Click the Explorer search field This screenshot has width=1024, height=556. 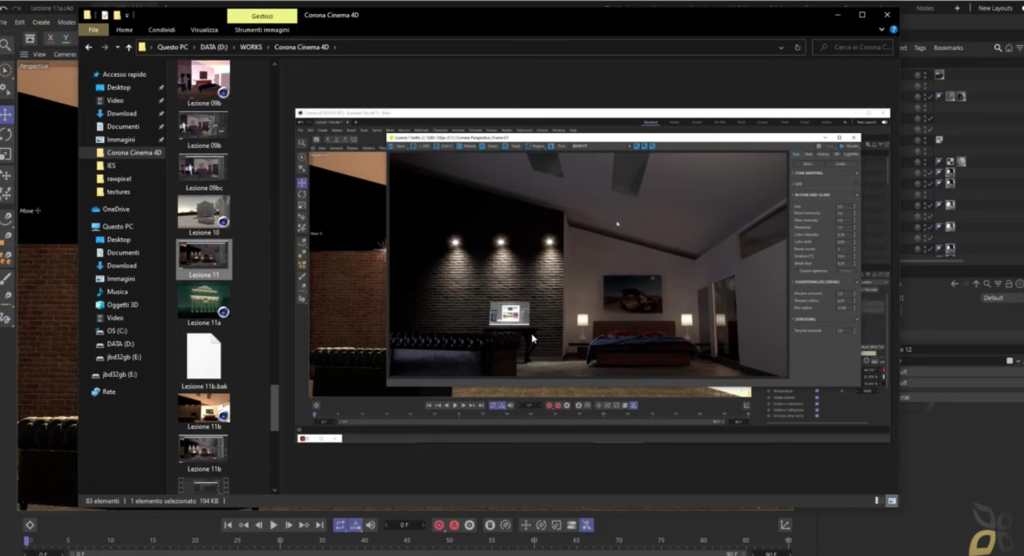[x=852, y=47]
